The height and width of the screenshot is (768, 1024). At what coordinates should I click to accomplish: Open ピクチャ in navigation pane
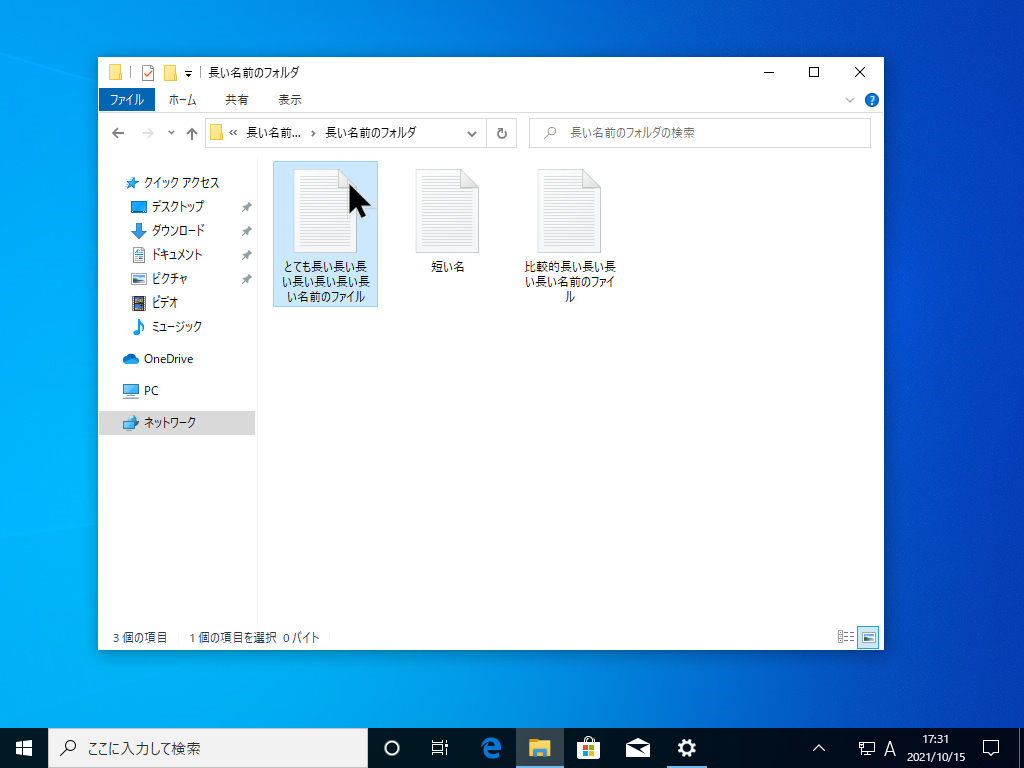(x=169, y=279)
